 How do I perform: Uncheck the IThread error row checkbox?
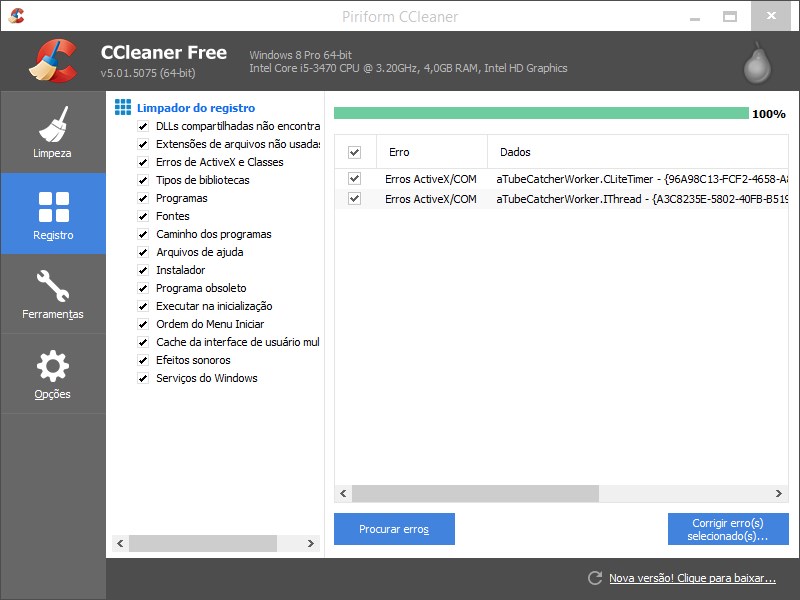click(x=354, y=198)
